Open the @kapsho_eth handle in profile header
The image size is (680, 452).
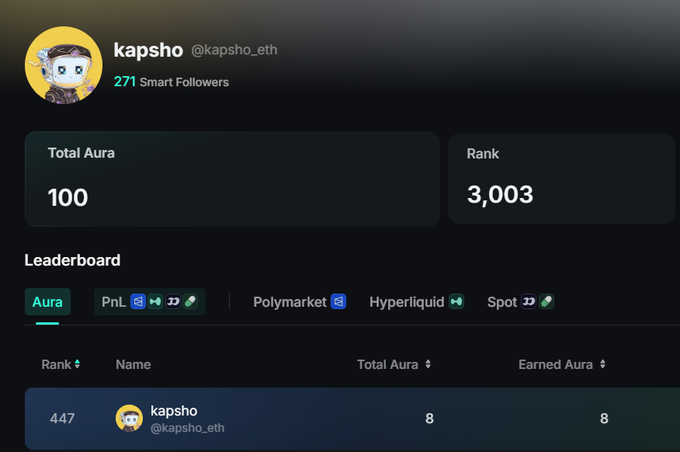(x=234, y=50)
